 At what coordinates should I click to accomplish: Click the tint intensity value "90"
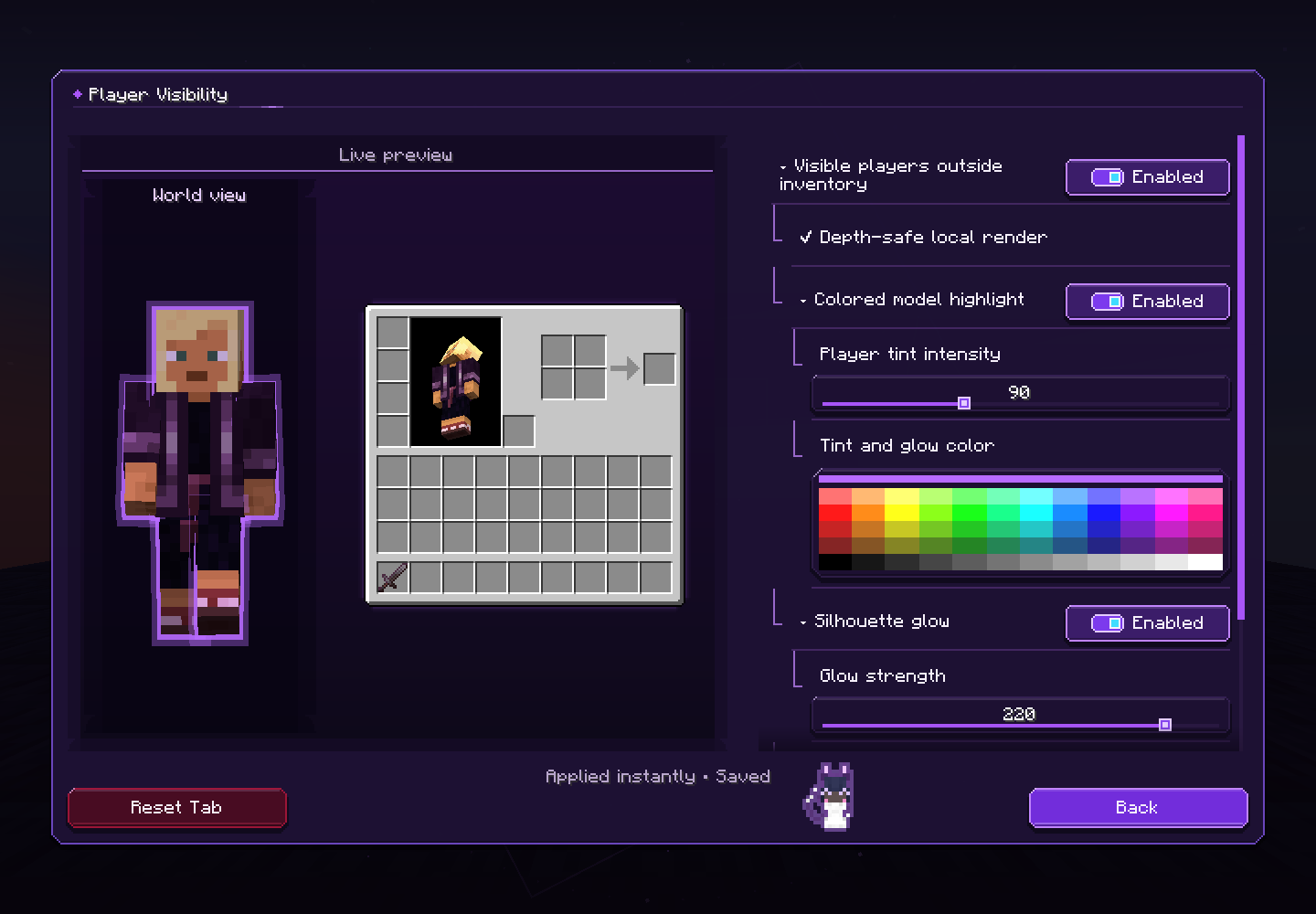[x=1019, y=392]
